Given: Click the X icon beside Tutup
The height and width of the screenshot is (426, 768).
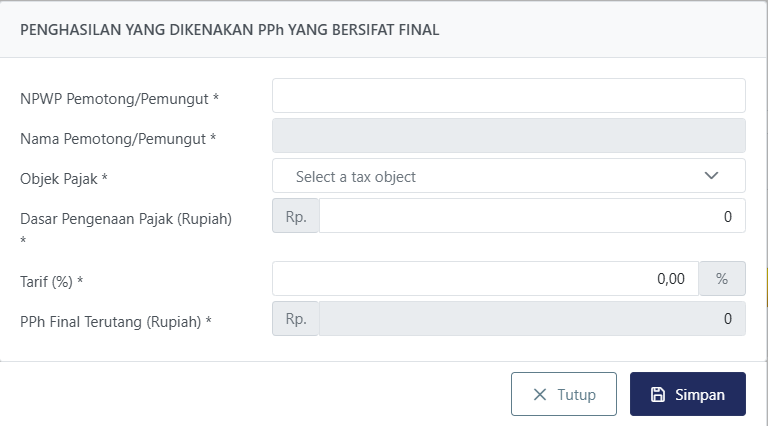Looking at the screenshot, I should (x=540, y=394).
